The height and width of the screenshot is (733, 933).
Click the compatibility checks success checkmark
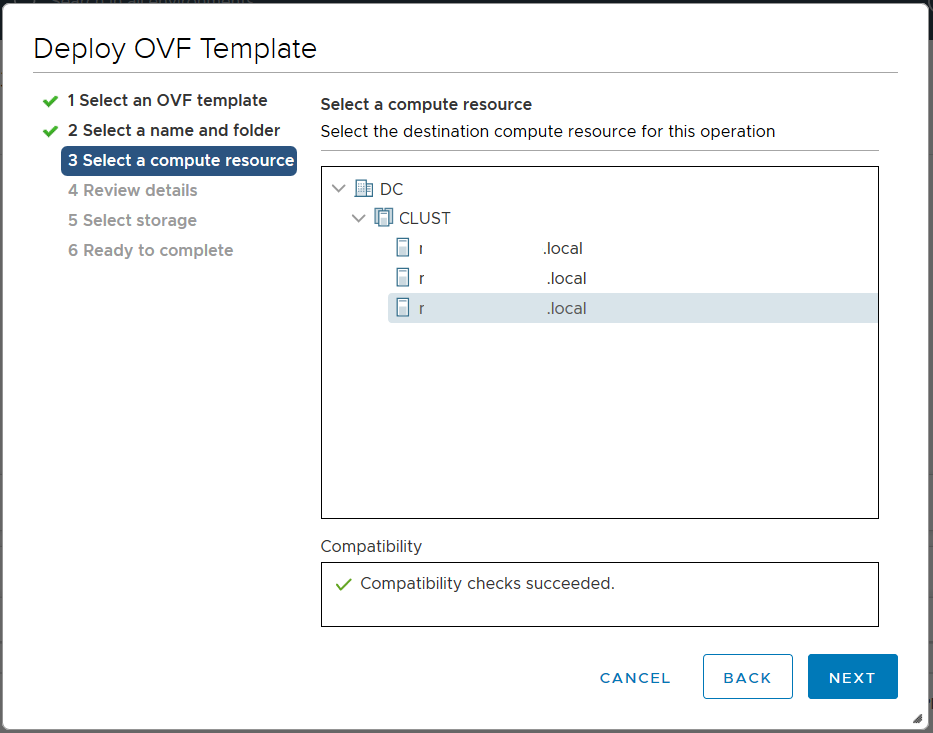[343, 584]
